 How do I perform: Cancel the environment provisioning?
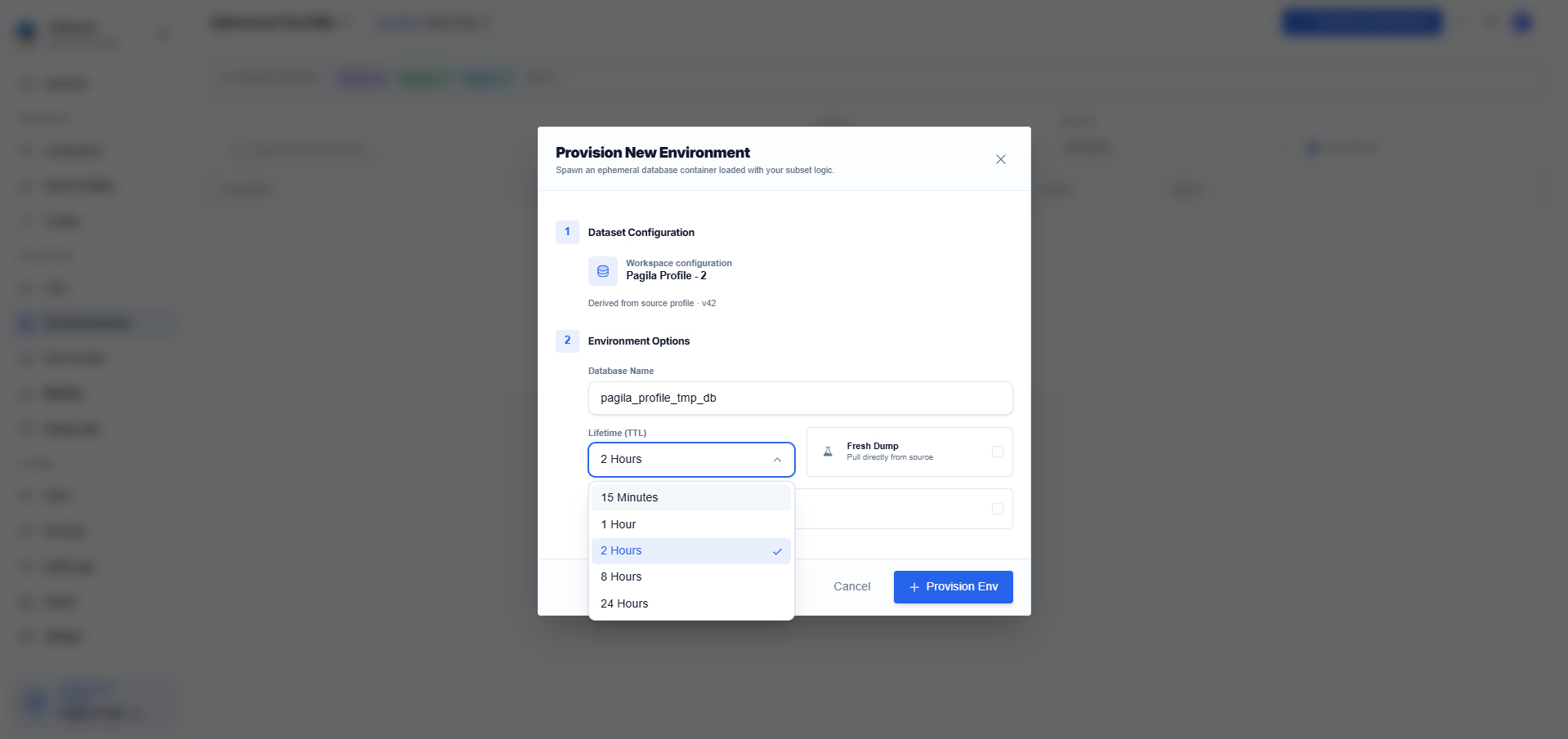coord(851,586)
